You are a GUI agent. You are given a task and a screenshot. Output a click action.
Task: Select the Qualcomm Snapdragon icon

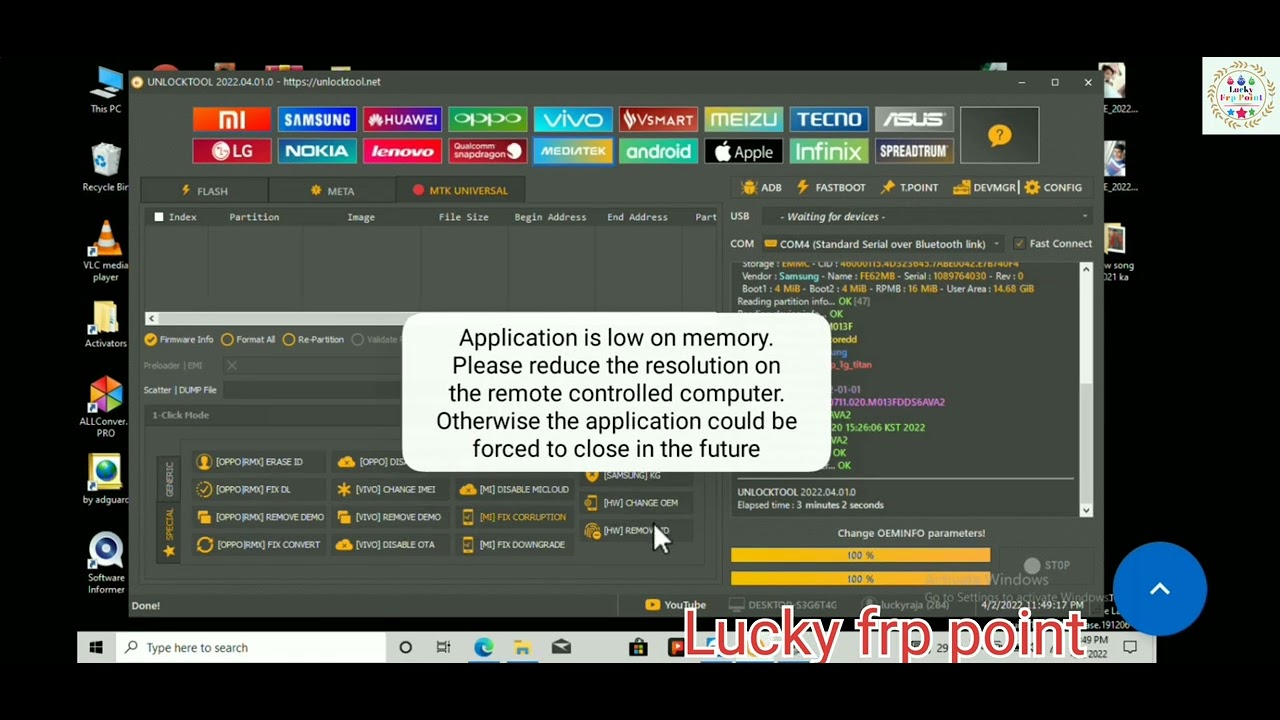pos(488,151)
